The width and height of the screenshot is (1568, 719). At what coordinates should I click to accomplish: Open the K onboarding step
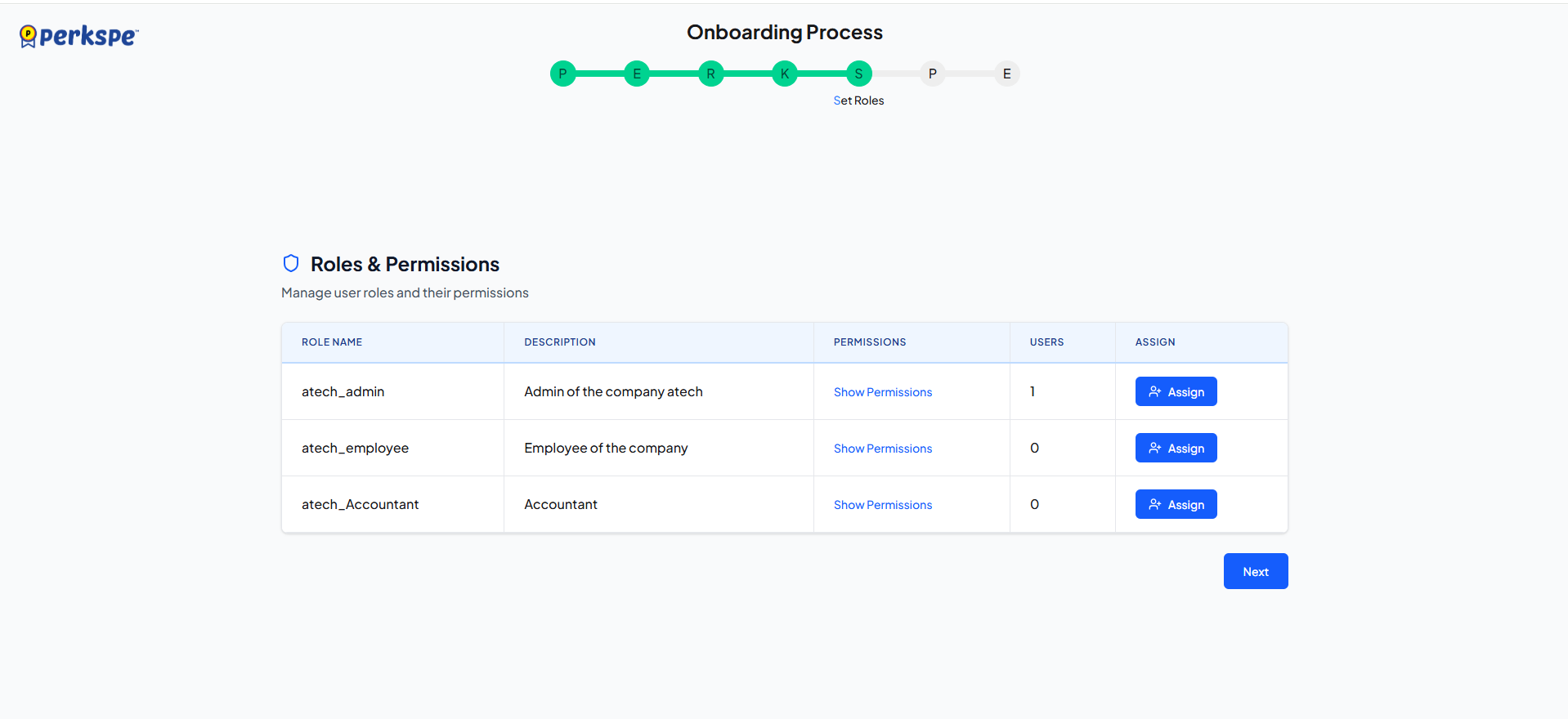click(x=784, y=74)
